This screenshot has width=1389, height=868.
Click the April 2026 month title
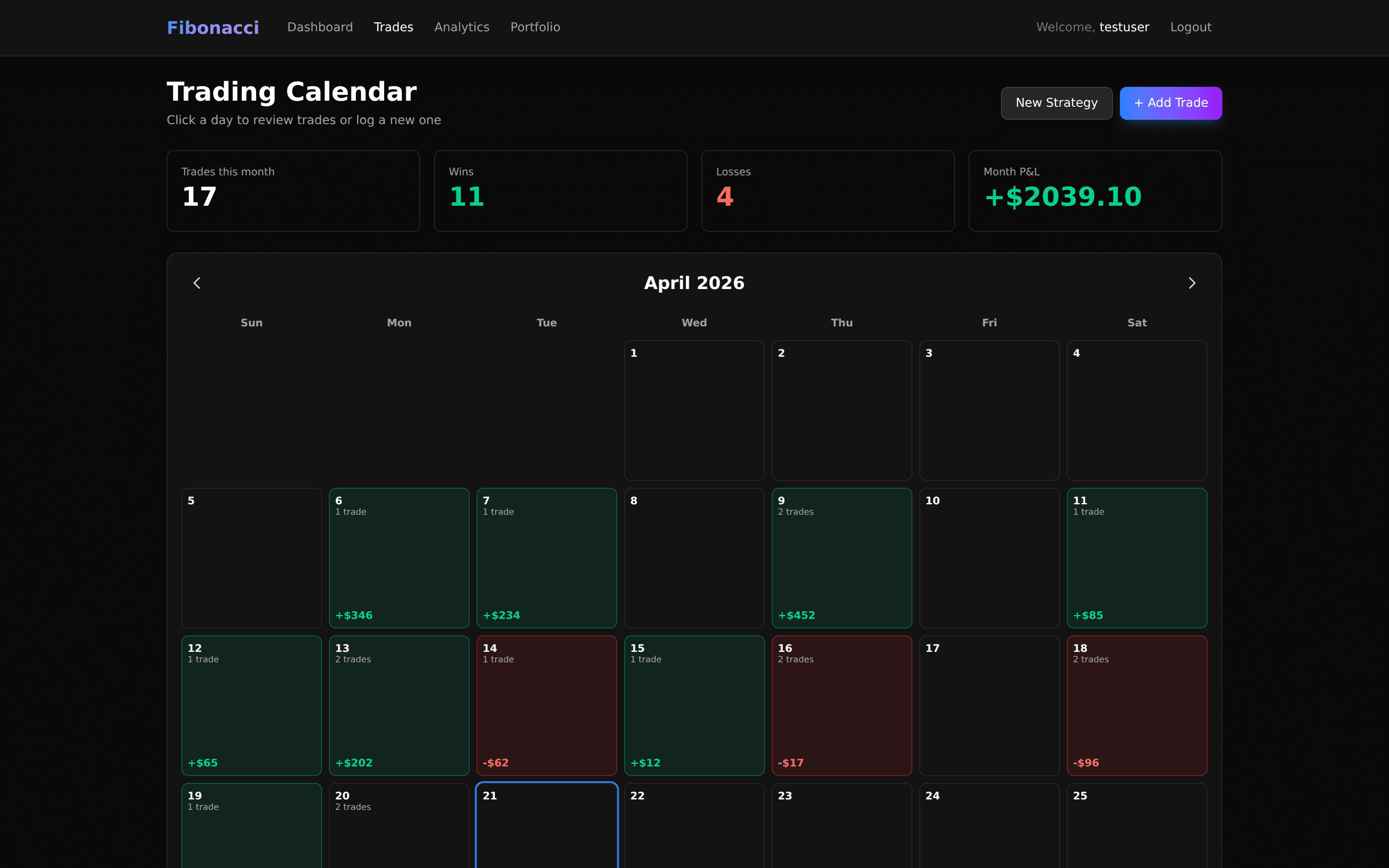click(694, 283)
